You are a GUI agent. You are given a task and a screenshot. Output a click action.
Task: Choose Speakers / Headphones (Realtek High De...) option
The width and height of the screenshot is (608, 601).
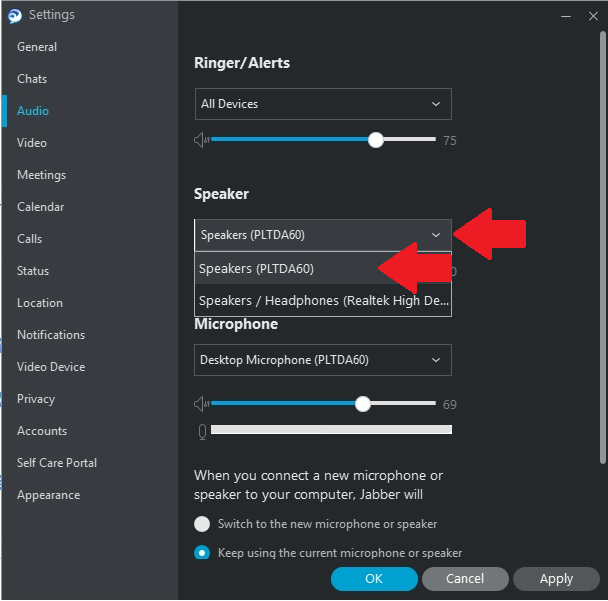coord(323,300)
